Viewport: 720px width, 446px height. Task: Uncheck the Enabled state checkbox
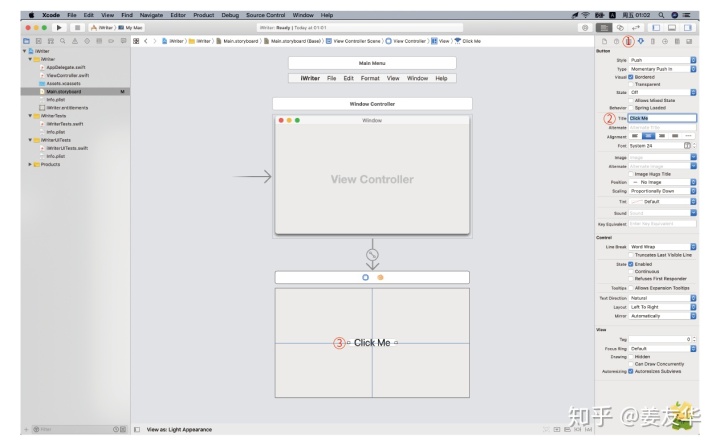(x=631, y=264)
